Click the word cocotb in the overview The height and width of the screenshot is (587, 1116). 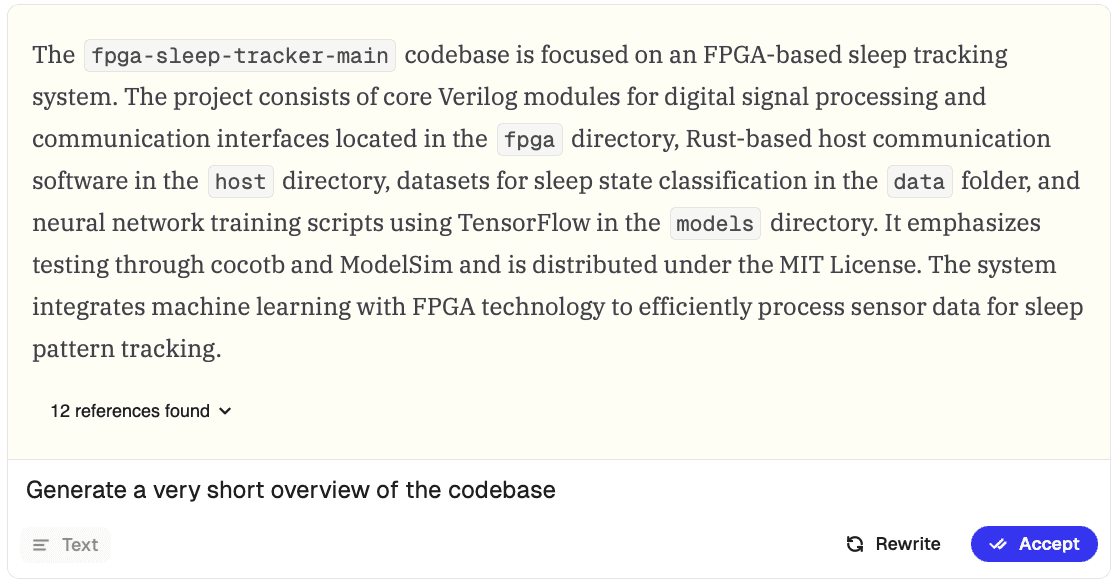pyautogui.click(x=246, y=265)
